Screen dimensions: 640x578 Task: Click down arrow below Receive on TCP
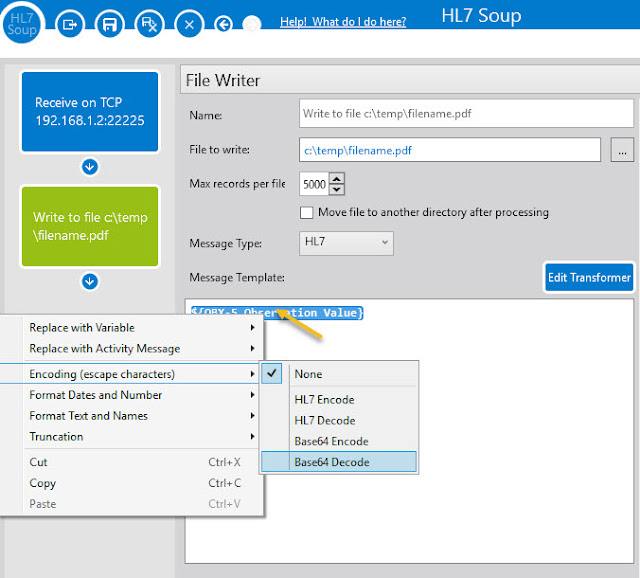(89, 166)
